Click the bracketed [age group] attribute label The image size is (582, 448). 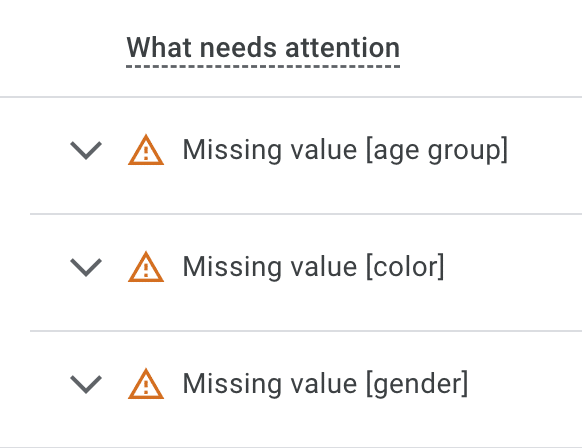[437, 150]
